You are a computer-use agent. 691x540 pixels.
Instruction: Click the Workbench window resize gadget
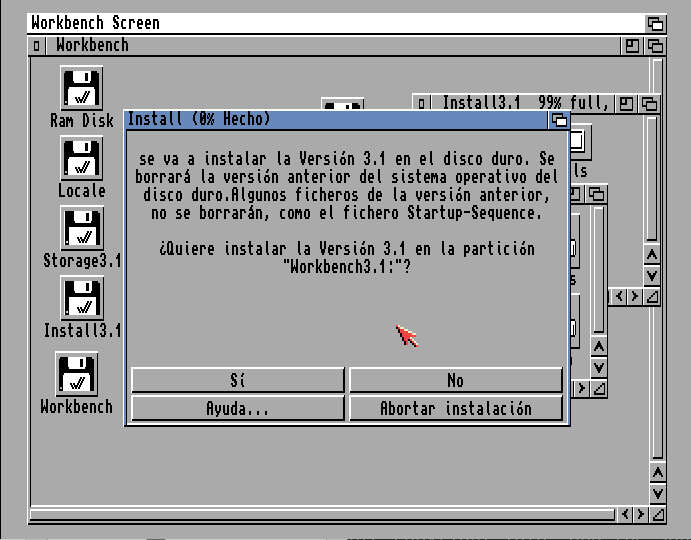tap(657, 514)
